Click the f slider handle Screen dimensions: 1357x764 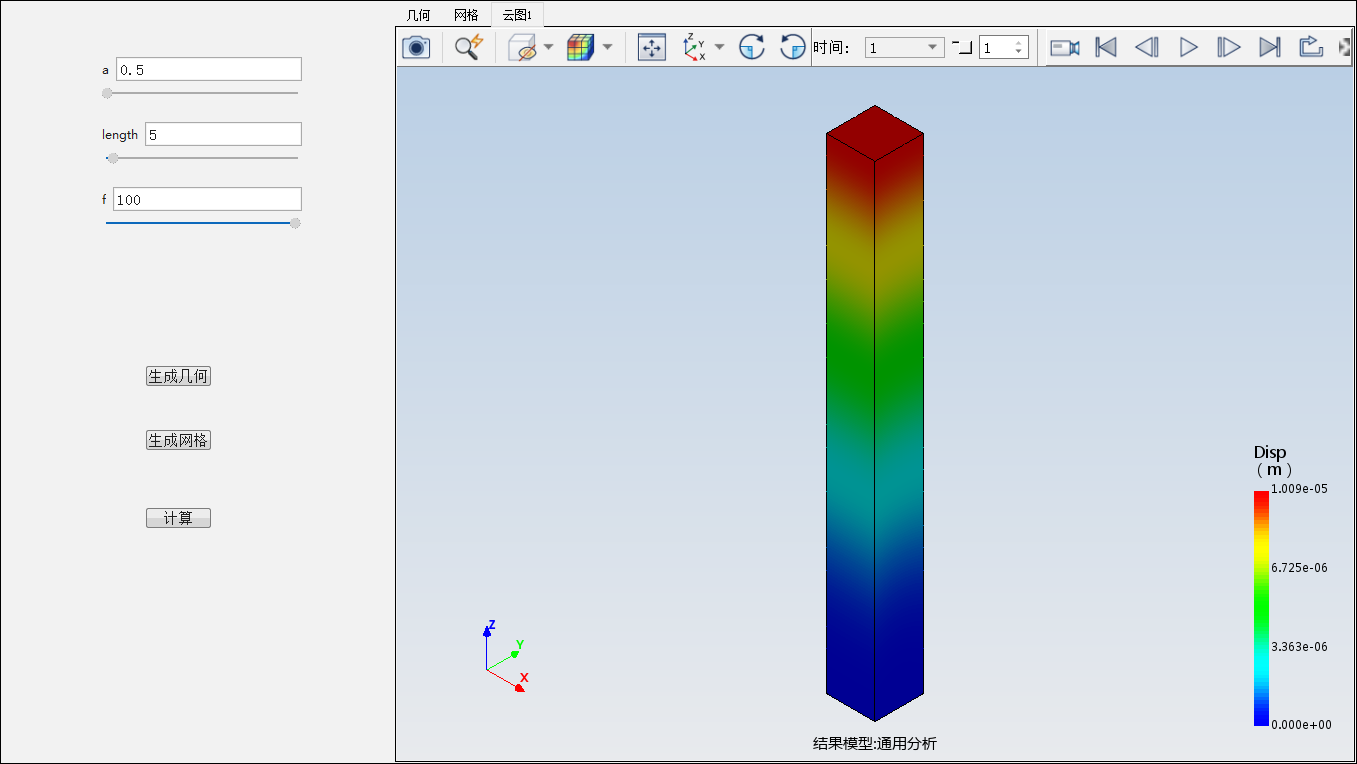295,223
